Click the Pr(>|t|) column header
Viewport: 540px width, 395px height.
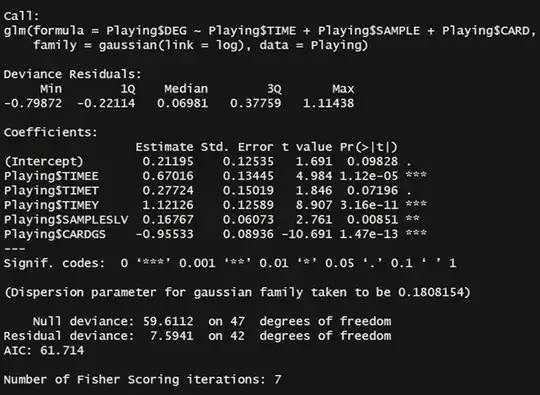coord(368,147)
